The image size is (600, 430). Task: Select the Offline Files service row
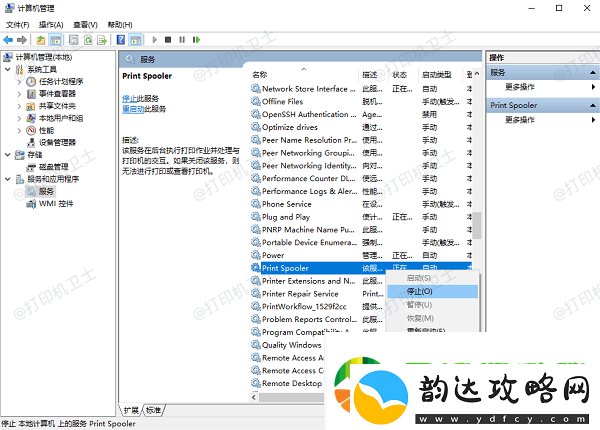361,101
